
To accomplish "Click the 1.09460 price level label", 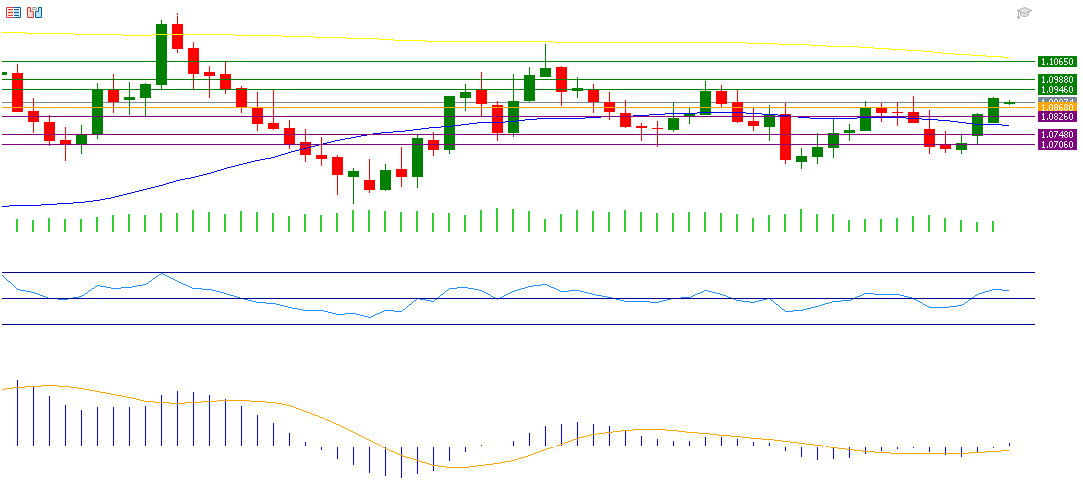I will point(1057,90).
